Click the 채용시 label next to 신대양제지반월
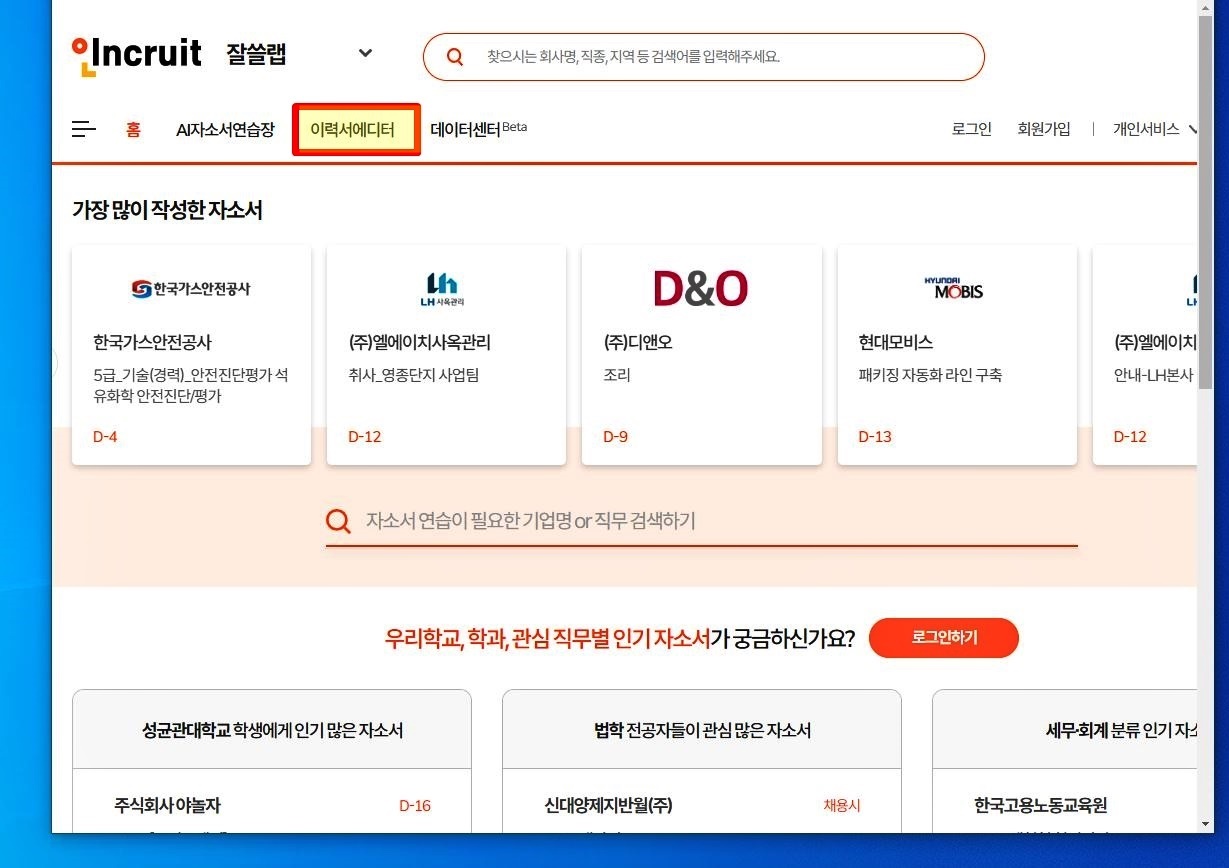This screenshot has width=1229, height=868. 842,806
